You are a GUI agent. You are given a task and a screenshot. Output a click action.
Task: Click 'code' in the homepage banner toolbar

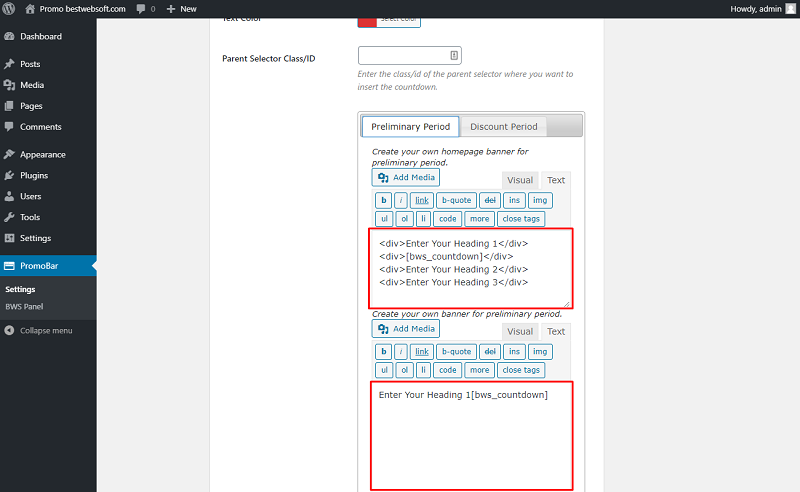tap(447, 218)
